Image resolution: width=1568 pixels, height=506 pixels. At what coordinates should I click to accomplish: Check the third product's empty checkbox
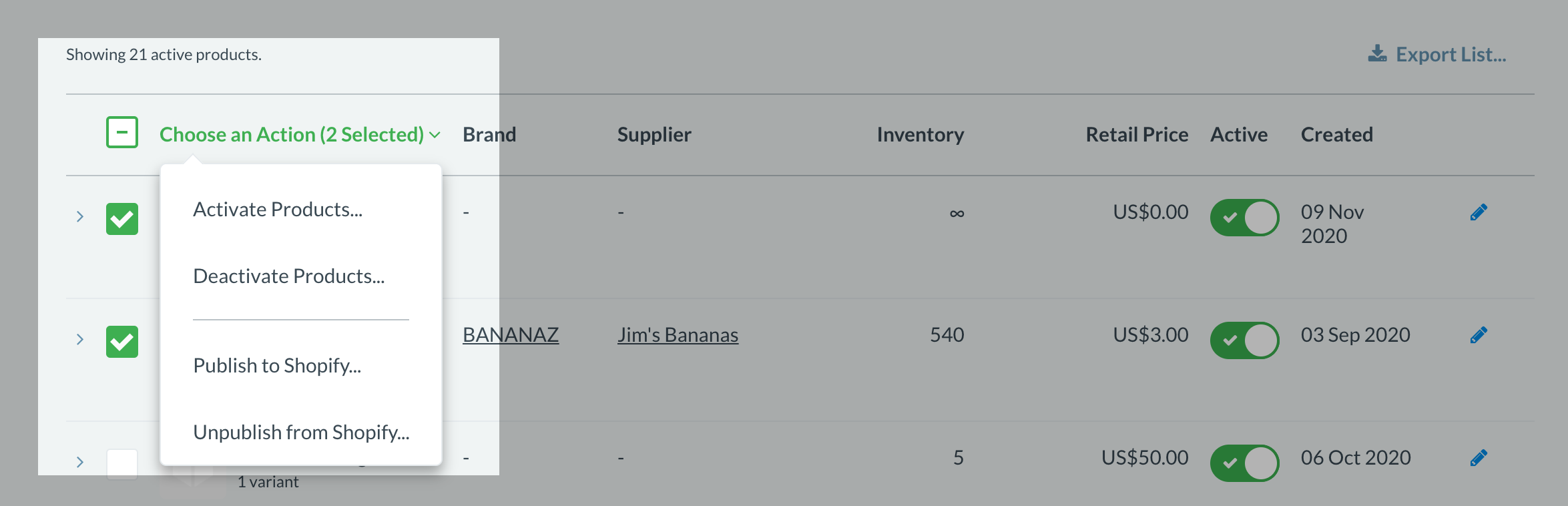point(122,464)
